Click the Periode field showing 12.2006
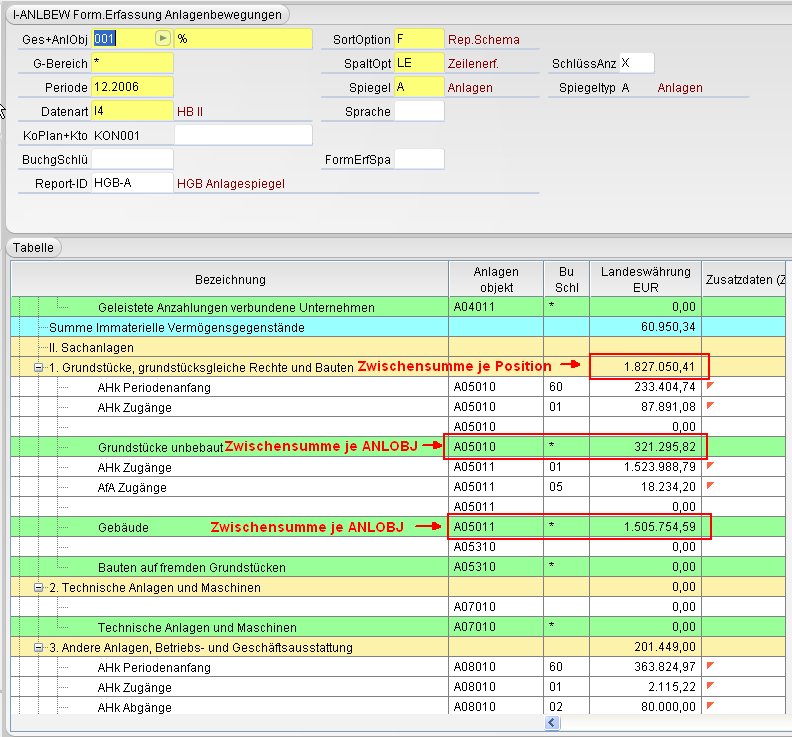 (x=132, y=87)
